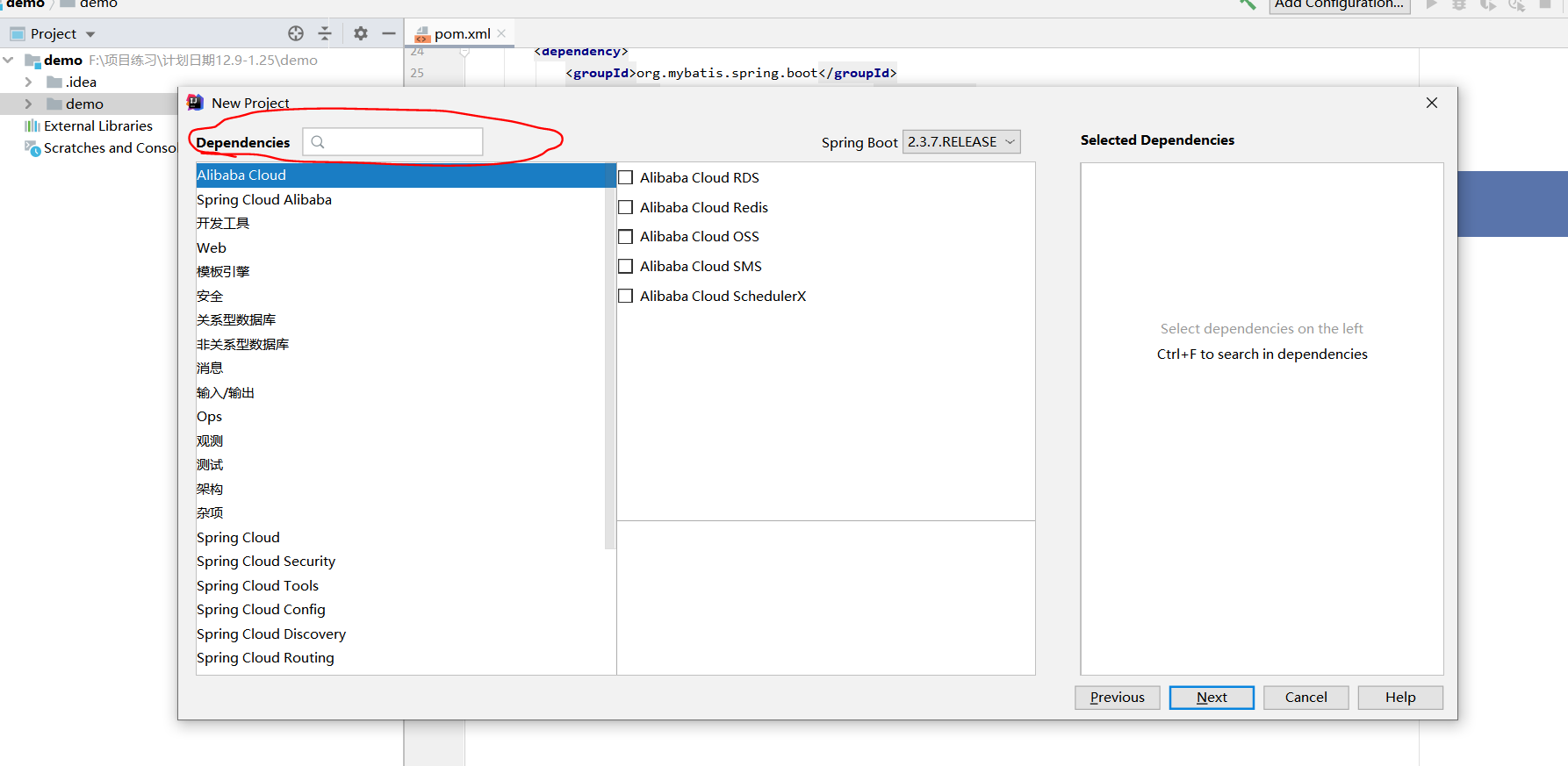Focus the Dependencies search field
1568x766 pixels.
click(x=392, y=142)
